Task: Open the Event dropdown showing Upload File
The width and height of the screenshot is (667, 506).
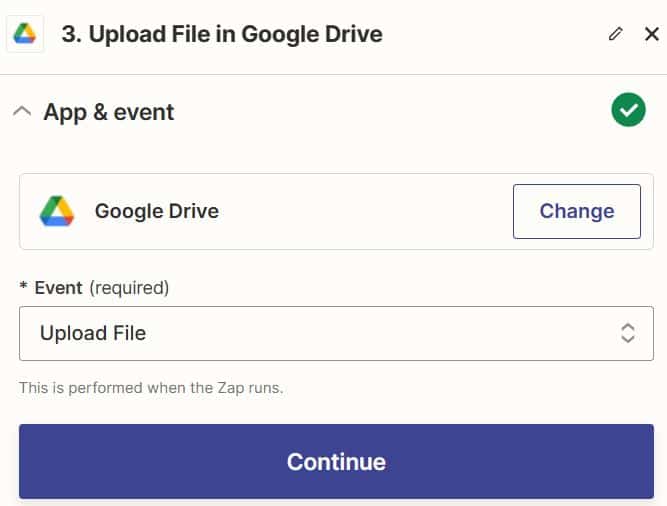Action: 336,333
